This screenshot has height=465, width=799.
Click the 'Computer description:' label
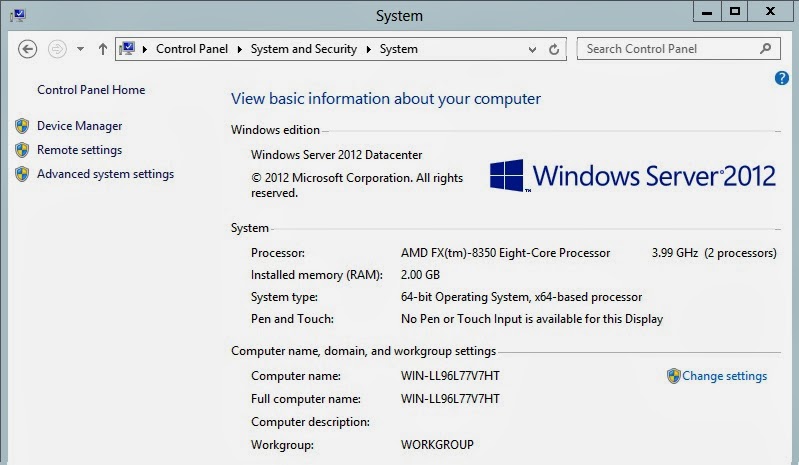pos(310,422)
